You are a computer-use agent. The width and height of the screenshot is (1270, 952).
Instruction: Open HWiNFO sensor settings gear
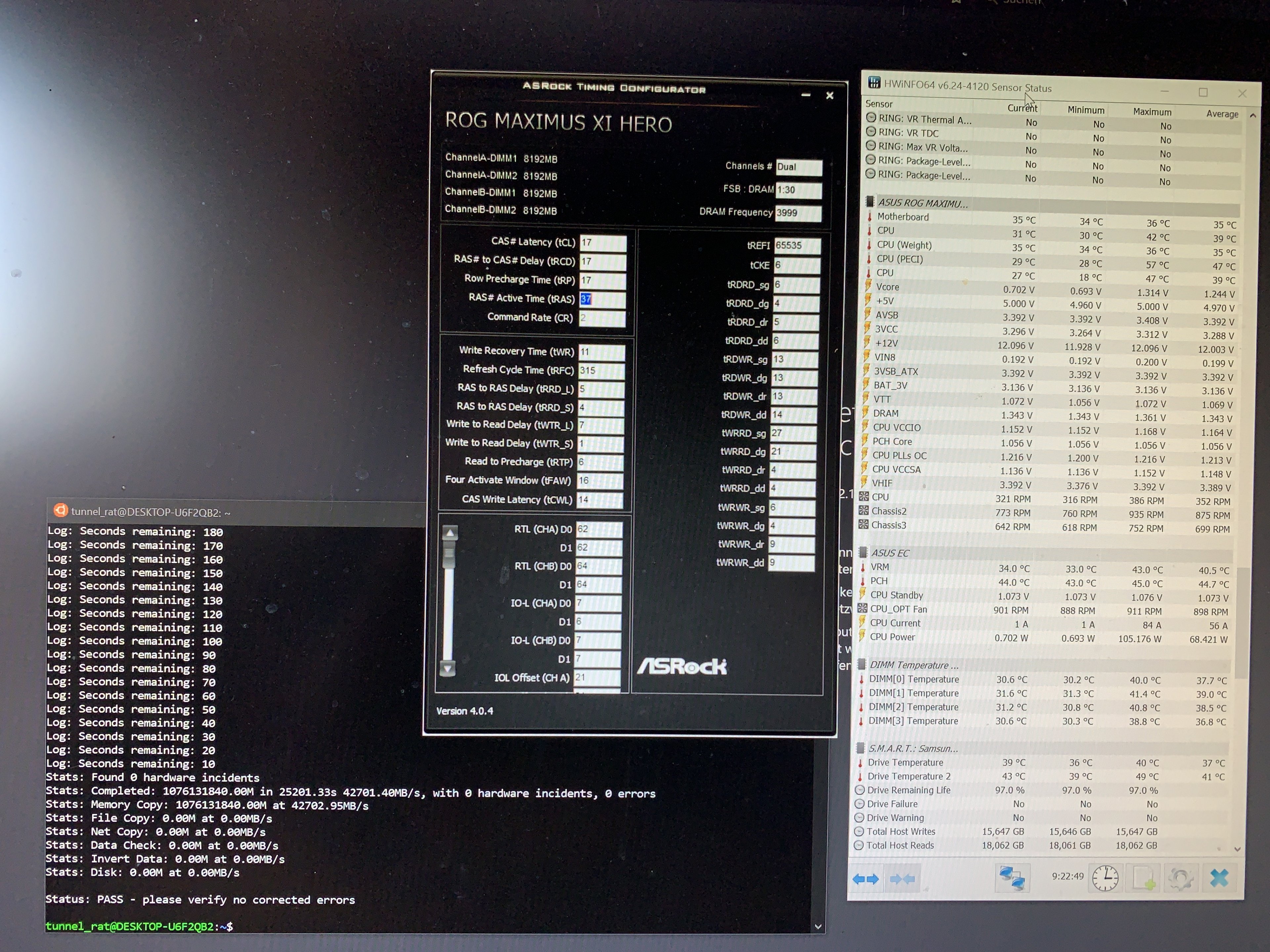point(1180,878)
